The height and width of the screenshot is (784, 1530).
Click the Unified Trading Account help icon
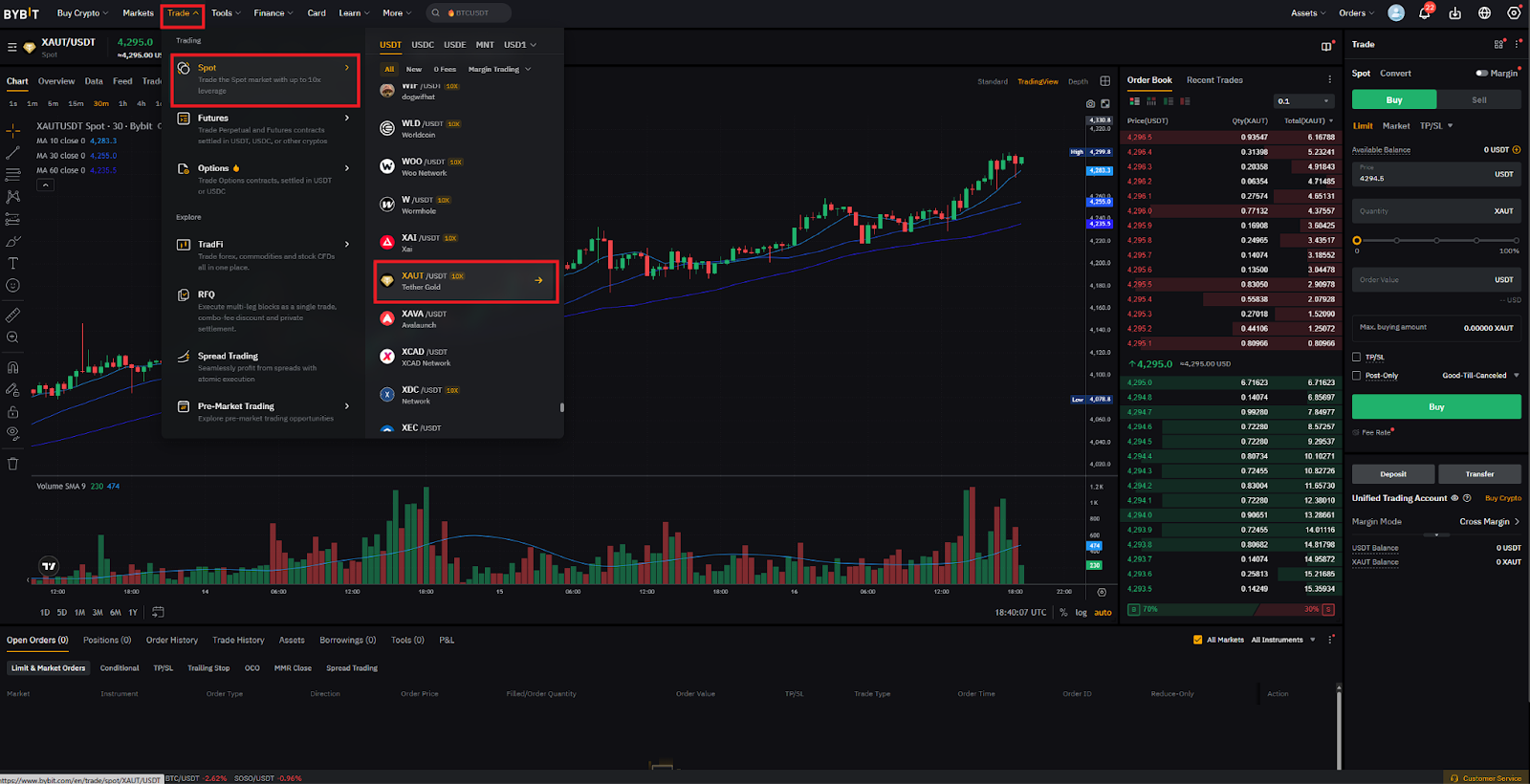[1467, 498]
